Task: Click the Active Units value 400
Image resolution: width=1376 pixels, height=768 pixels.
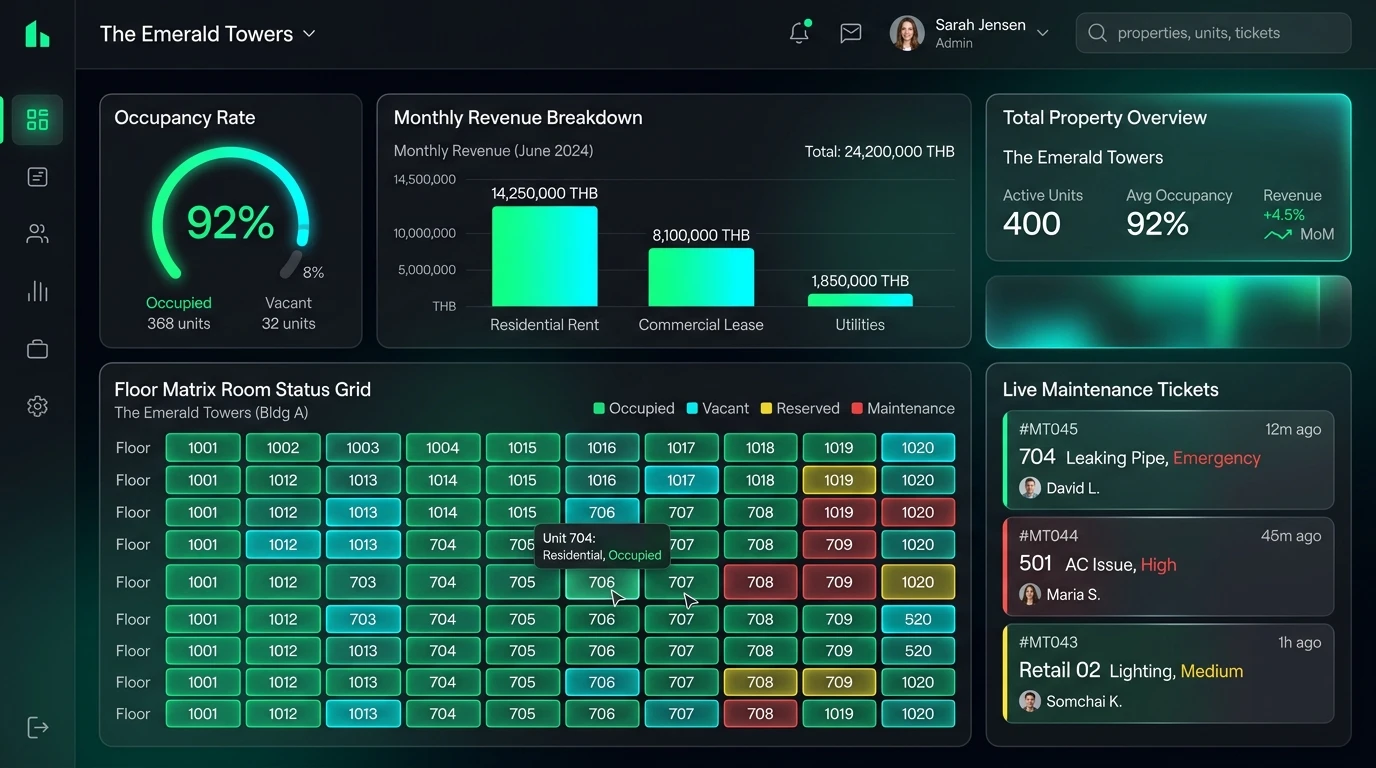Action: (x=1032, y=223)
